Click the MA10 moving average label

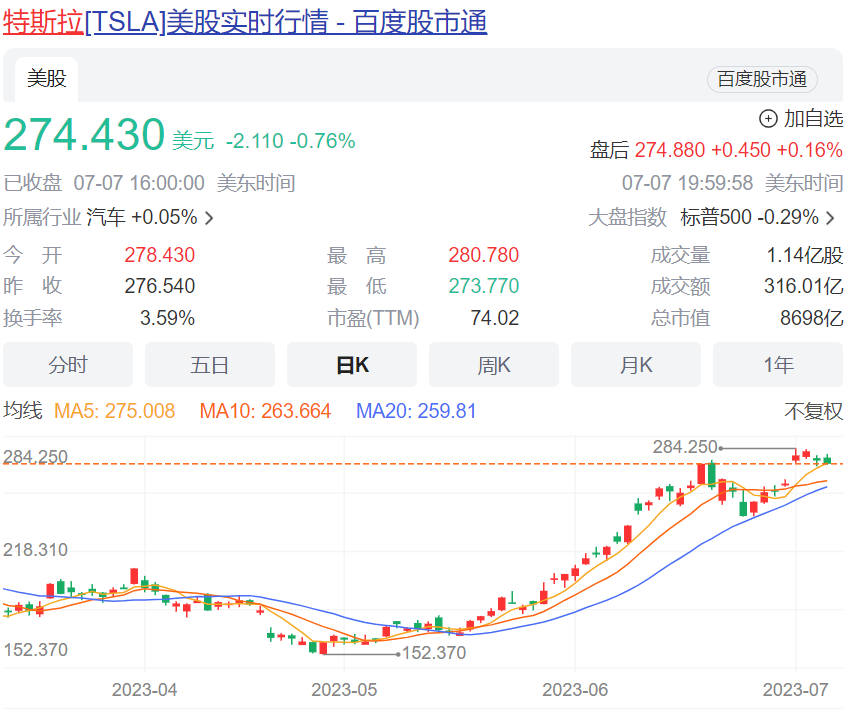coord(265,411)
